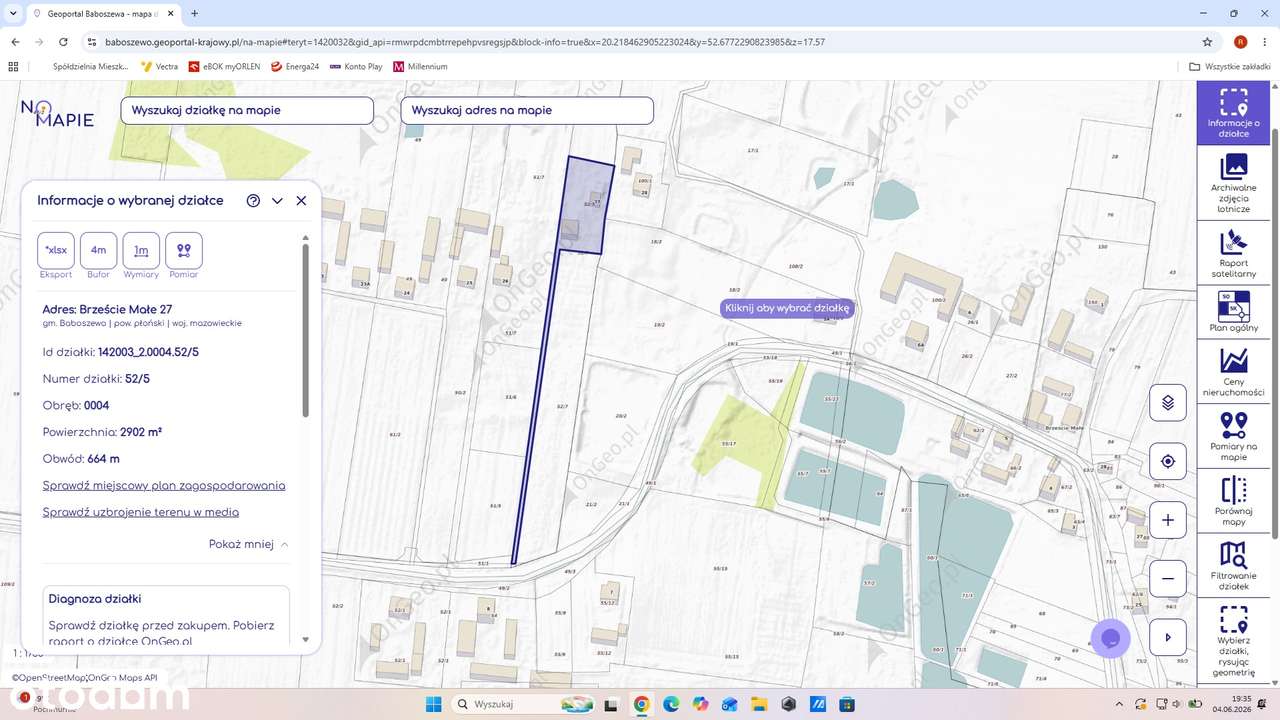The width and height of the screenshot is (1280, 720).
Task: Collapse details with Pokaż mniej
Action: pos(249,544)
